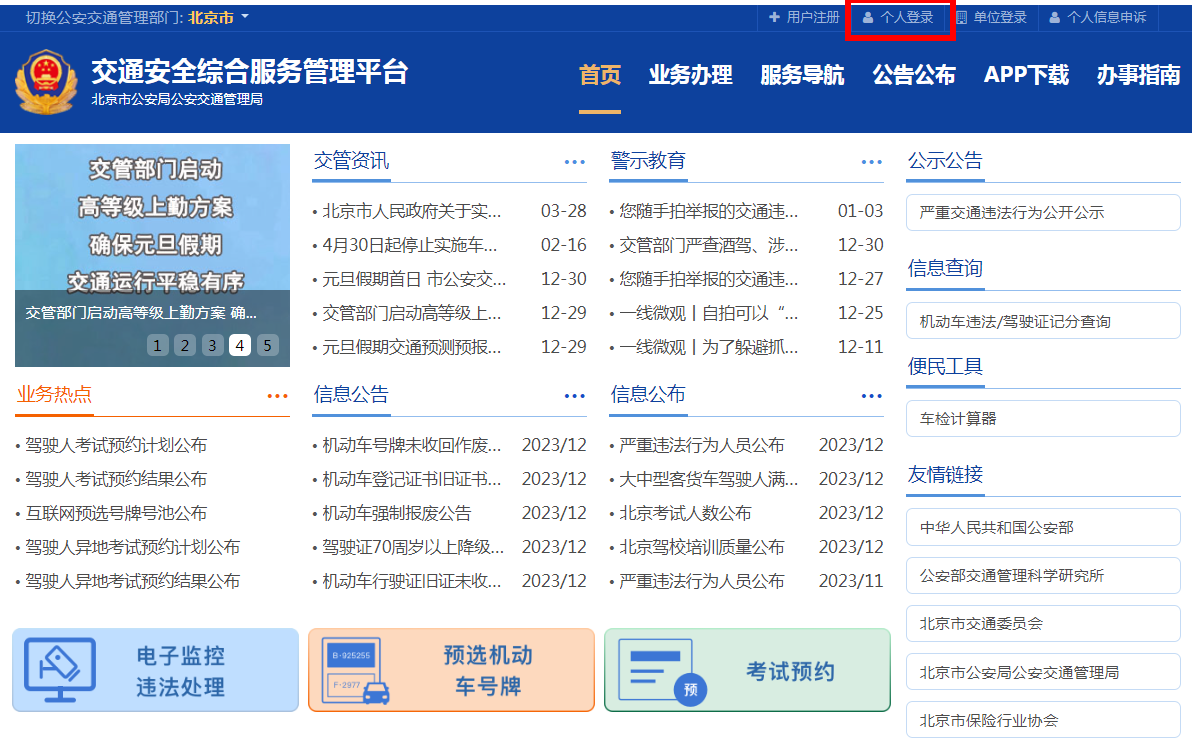Viewport: 1192px width, 739px height.
Task: Select the 服务导航 navigation tab
Action: click(803, 74)
